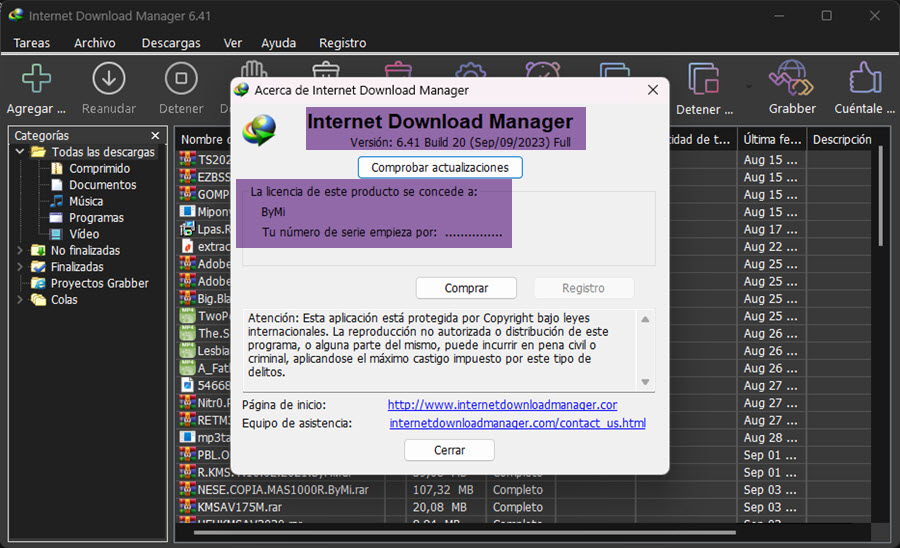Select the Documentos category

(x=103, y=185)
